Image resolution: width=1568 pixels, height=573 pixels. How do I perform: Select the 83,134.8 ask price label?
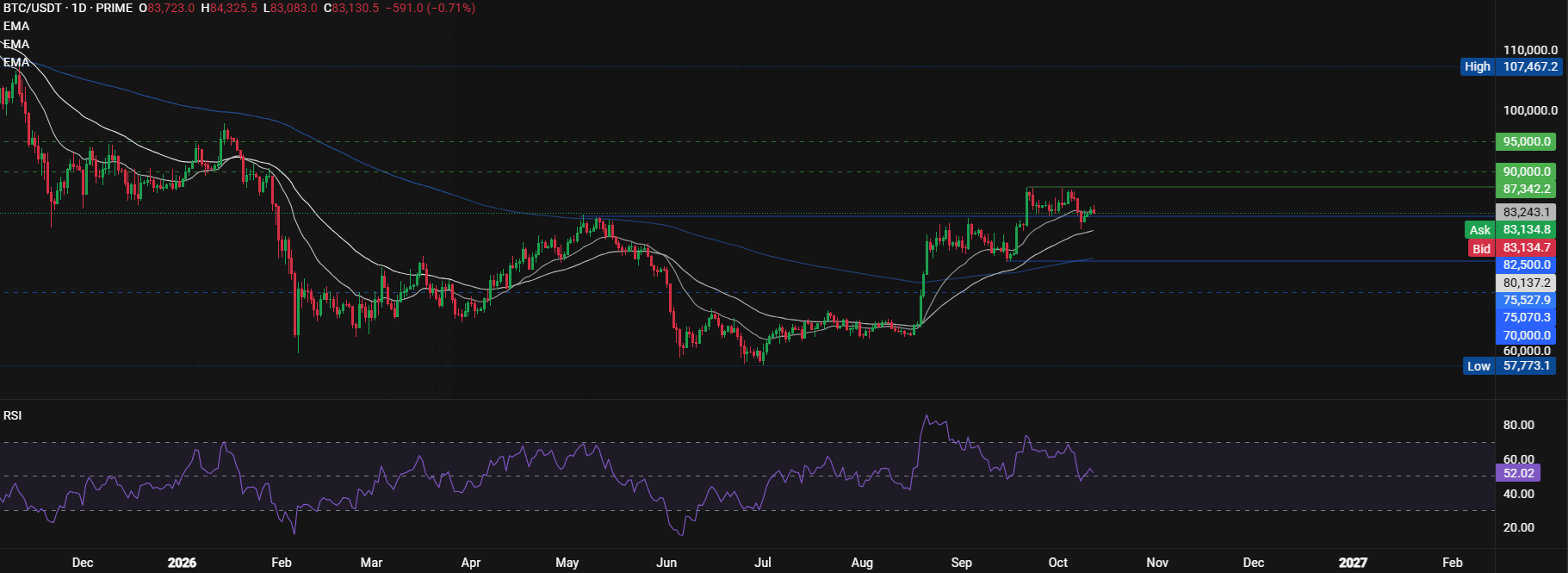pos(1527,230)
